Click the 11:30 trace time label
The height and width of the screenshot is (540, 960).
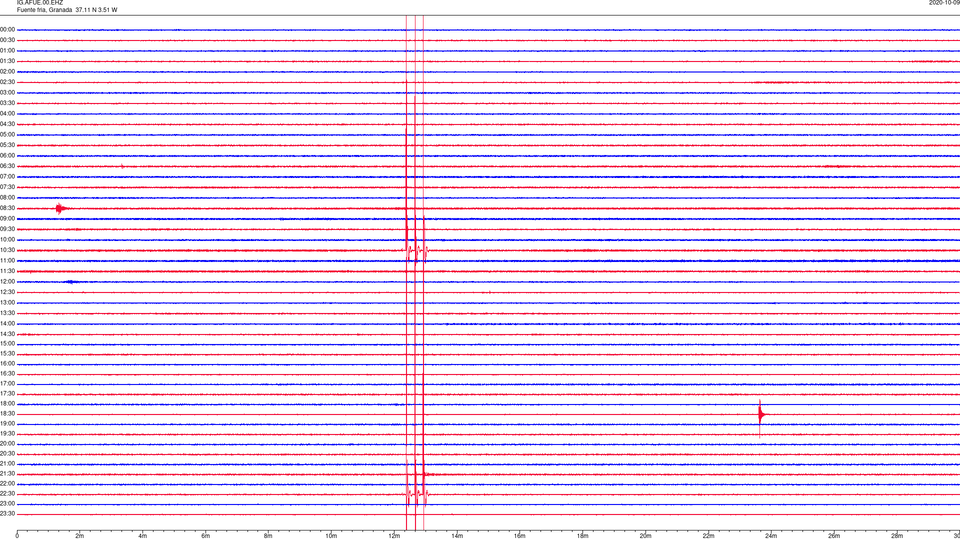[7, 271]
